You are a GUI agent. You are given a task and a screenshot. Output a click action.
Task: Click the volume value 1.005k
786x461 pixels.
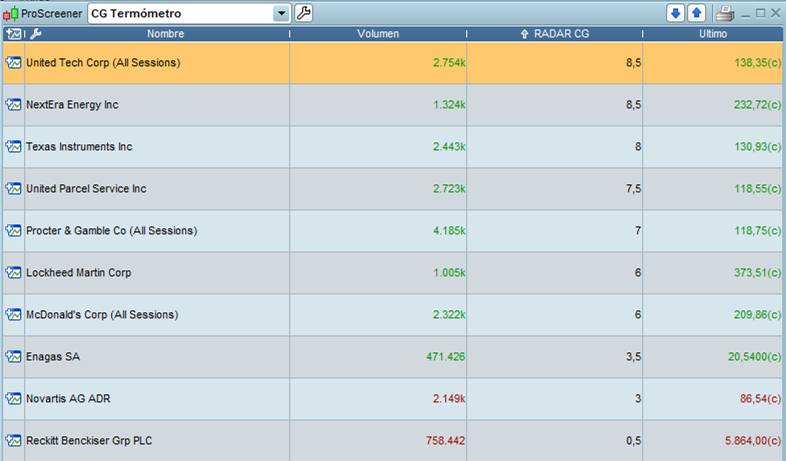click(449, 273)
